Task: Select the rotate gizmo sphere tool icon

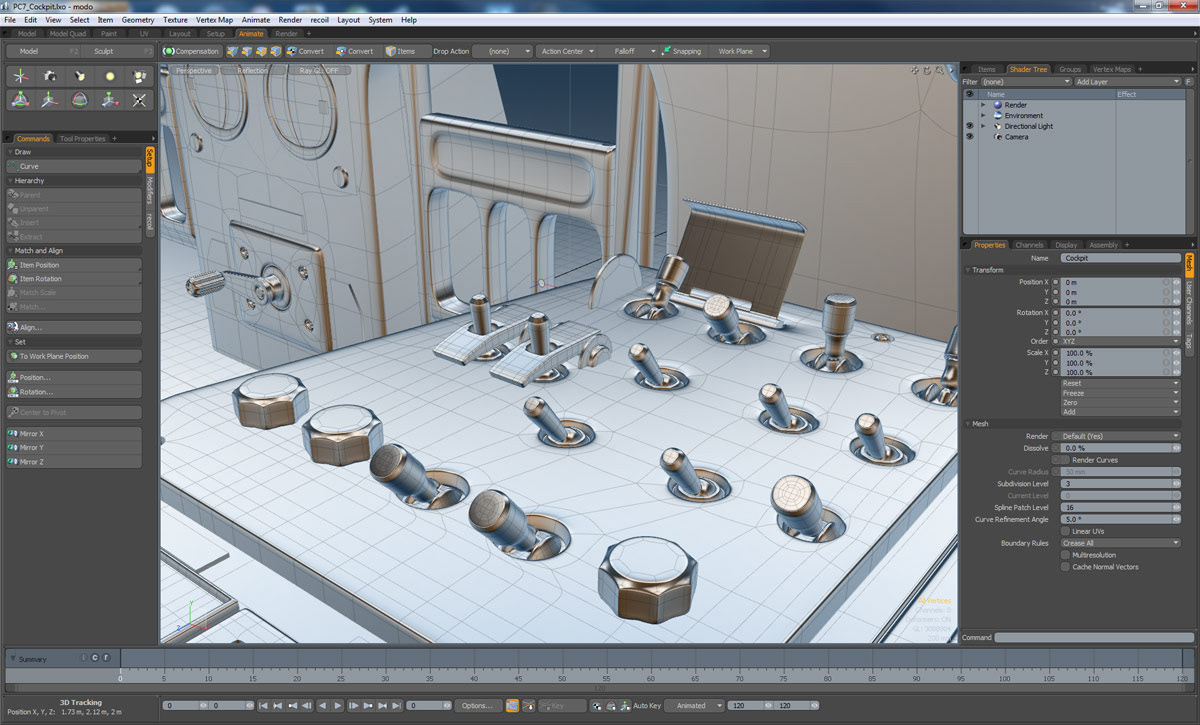Action: click(x=80, y=99)
